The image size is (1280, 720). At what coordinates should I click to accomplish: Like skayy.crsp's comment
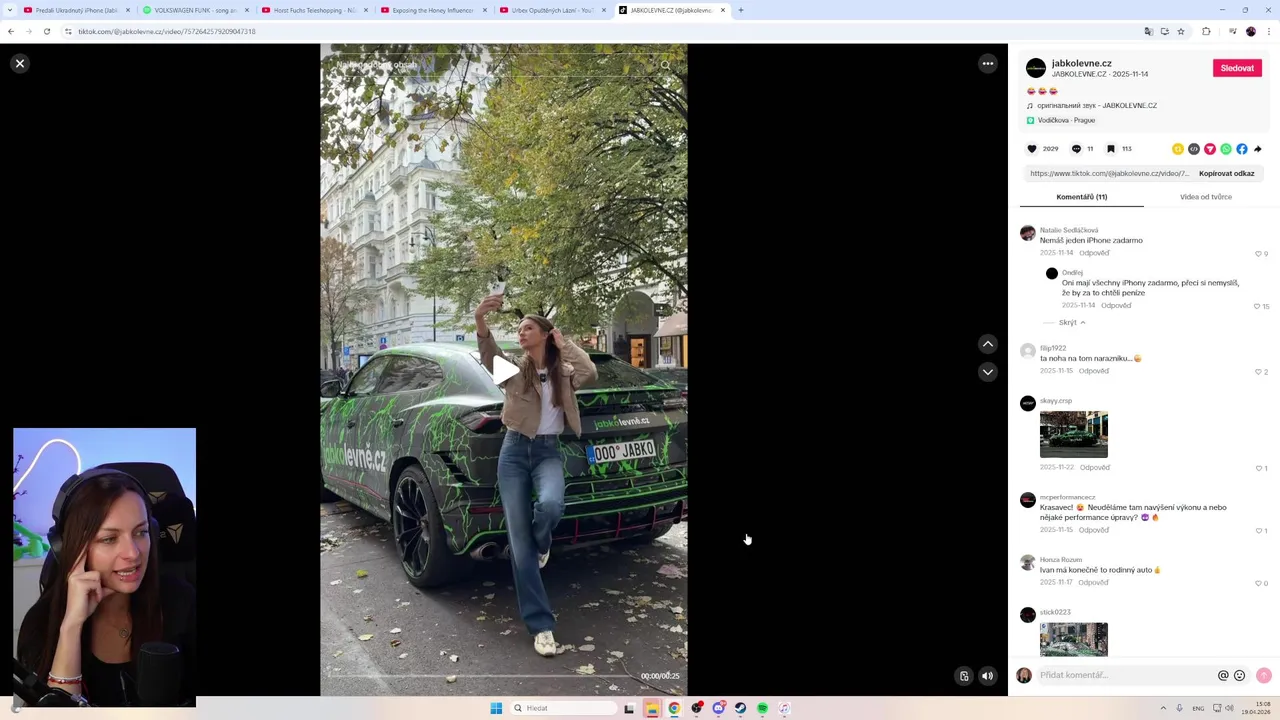pos(1259,468)
